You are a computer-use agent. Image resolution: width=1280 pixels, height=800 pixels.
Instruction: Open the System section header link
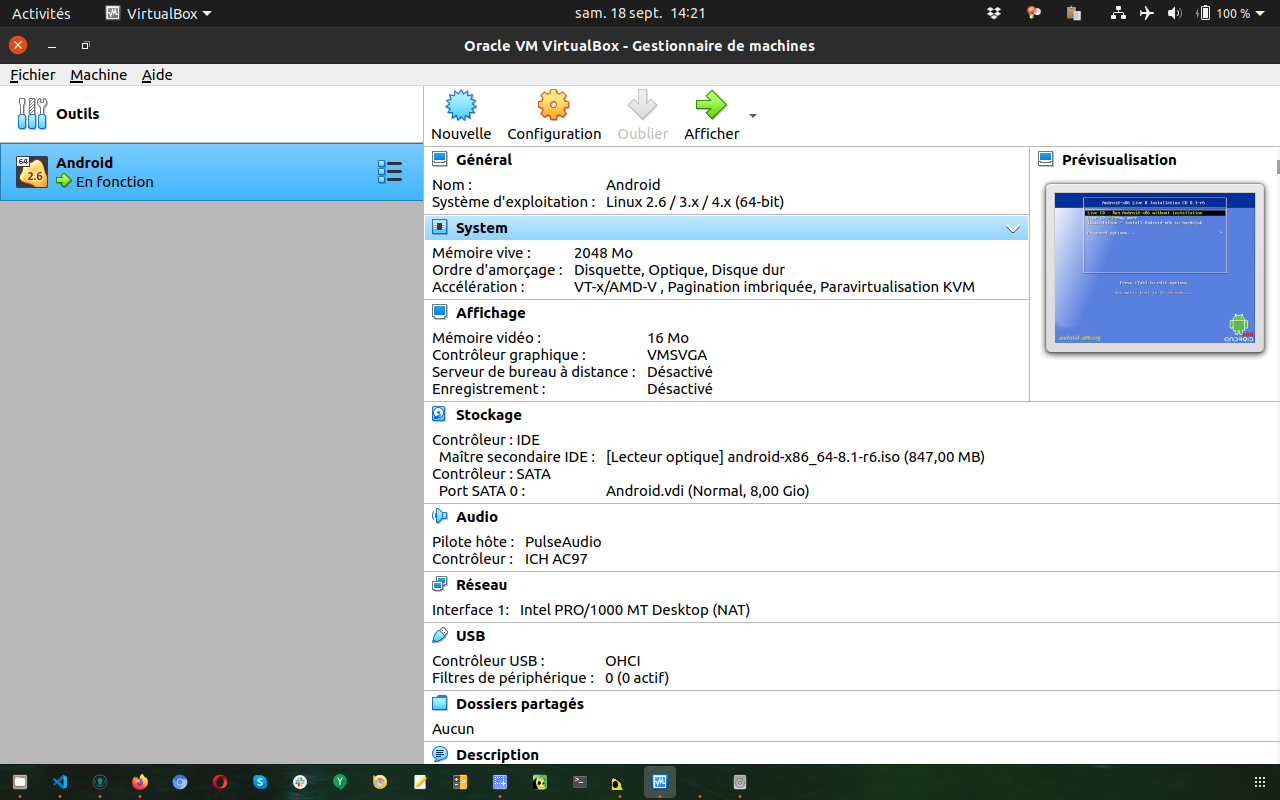pyautogui.click(x=482, y=228)
